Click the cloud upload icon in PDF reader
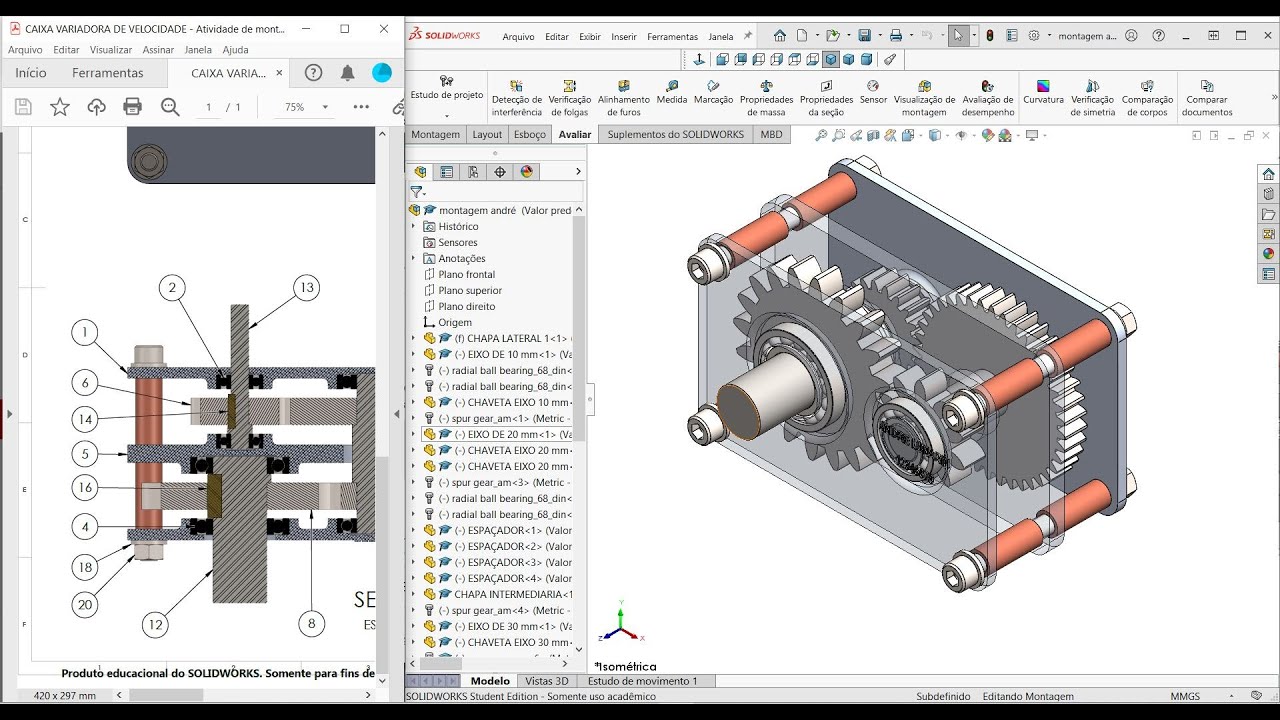This screenshot has height=720, width=1280. click(x=97, y=107)
